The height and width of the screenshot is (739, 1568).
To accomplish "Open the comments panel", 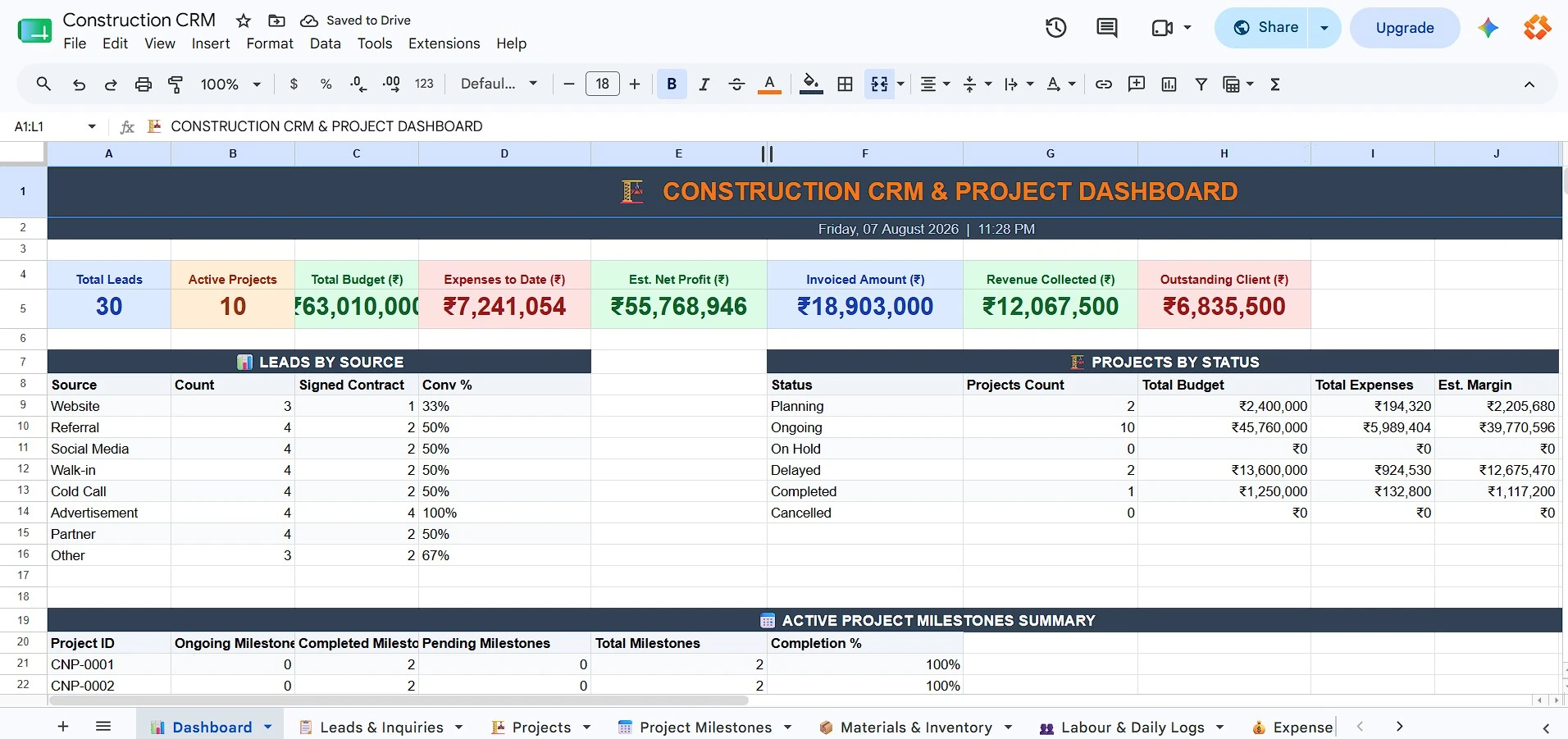I will pos(1107,28).
